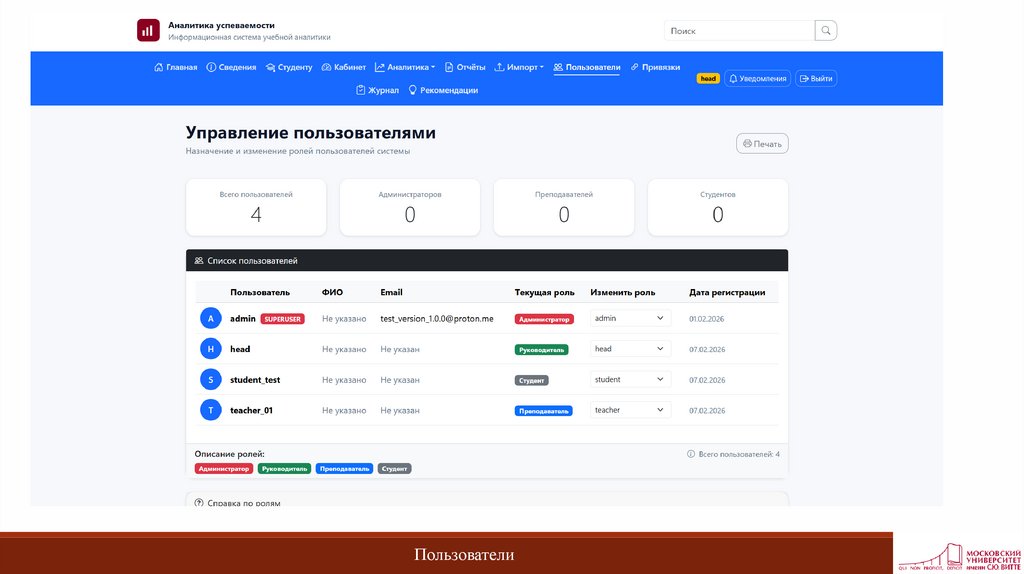Click the Руководитель badge in head row
The width and height of the screenshot is (1024, 574).
pos(541,350)
